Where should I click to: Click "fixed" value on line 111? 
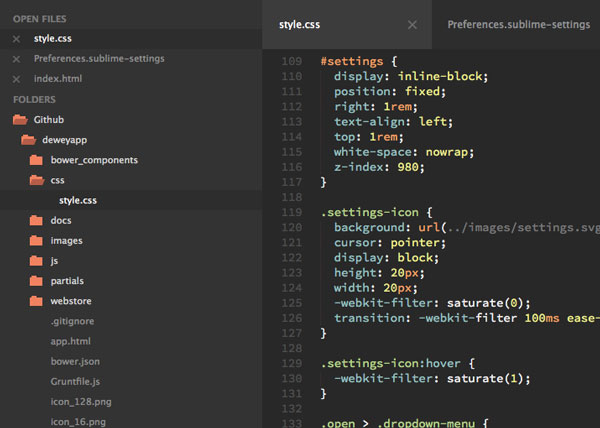click(422, 92)
